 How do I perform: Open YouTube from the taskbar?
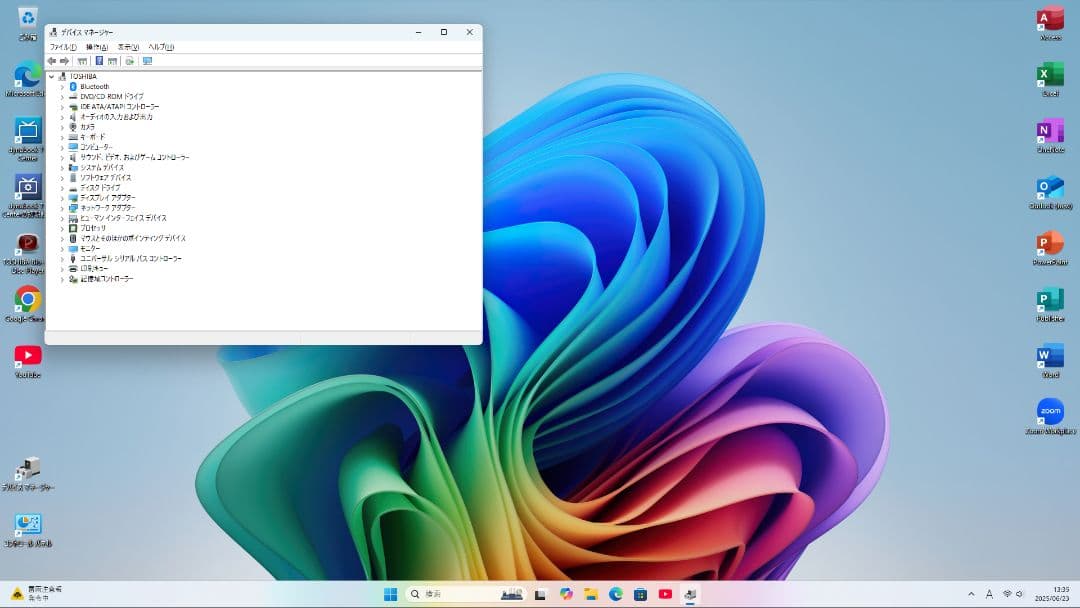pyautogui.click(x=663, y=594)
